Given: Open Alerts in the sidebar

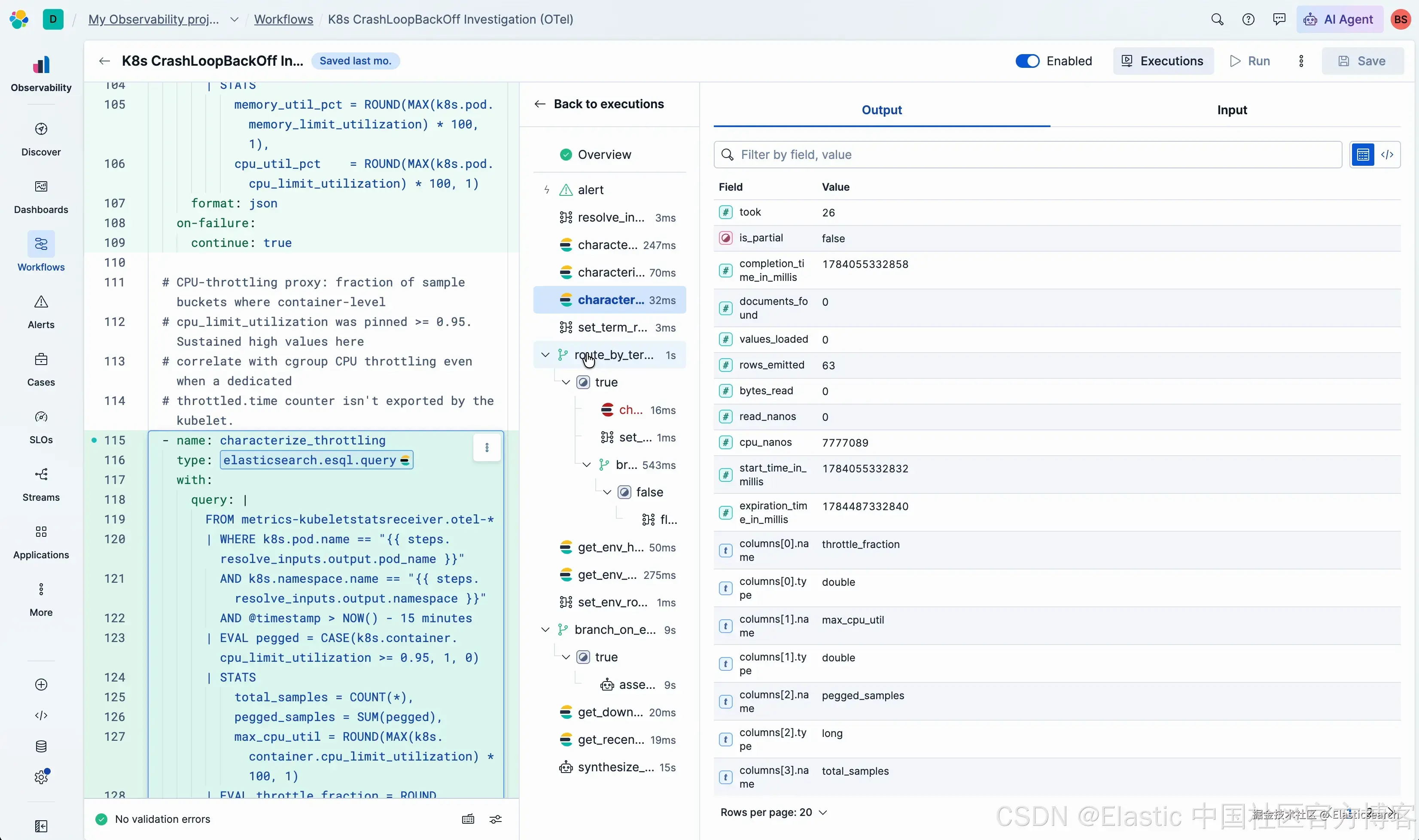Looking at the screenshot, I should [41, 311].
